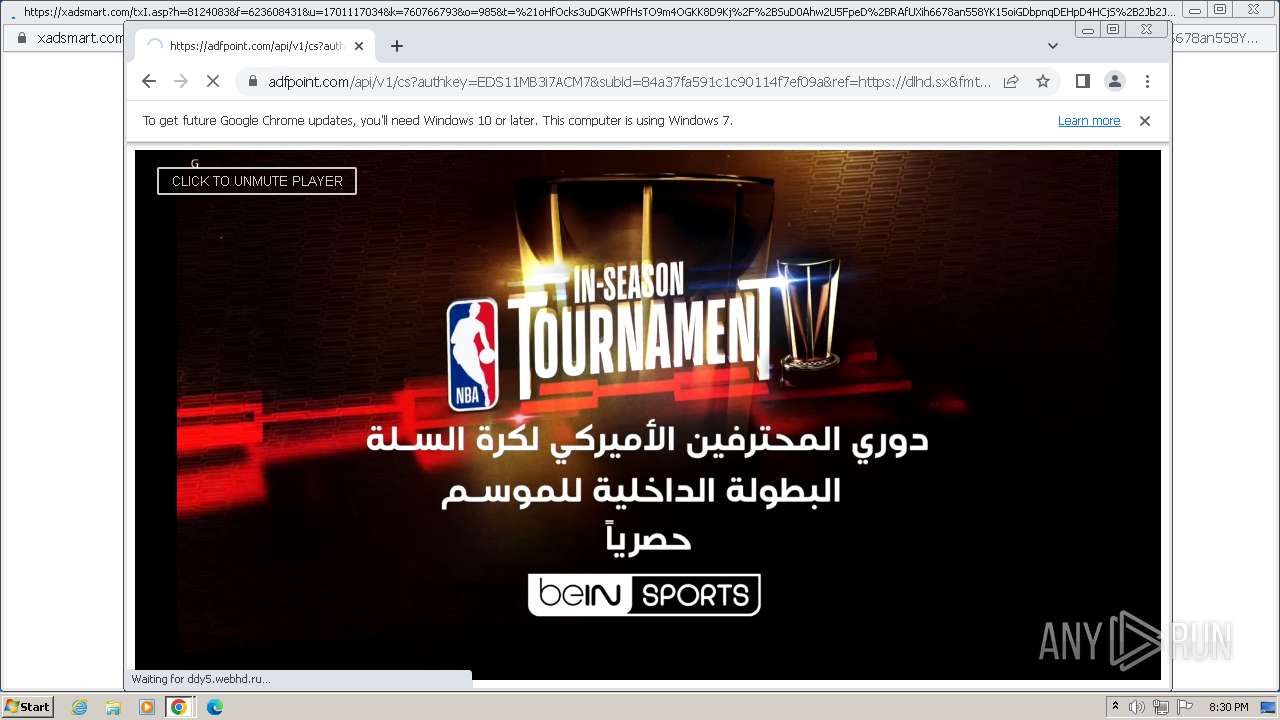Open the Chrome profile avatar menu
Image resolution: width=1280 pixels, height=720 pixels.
(1115, 81)
